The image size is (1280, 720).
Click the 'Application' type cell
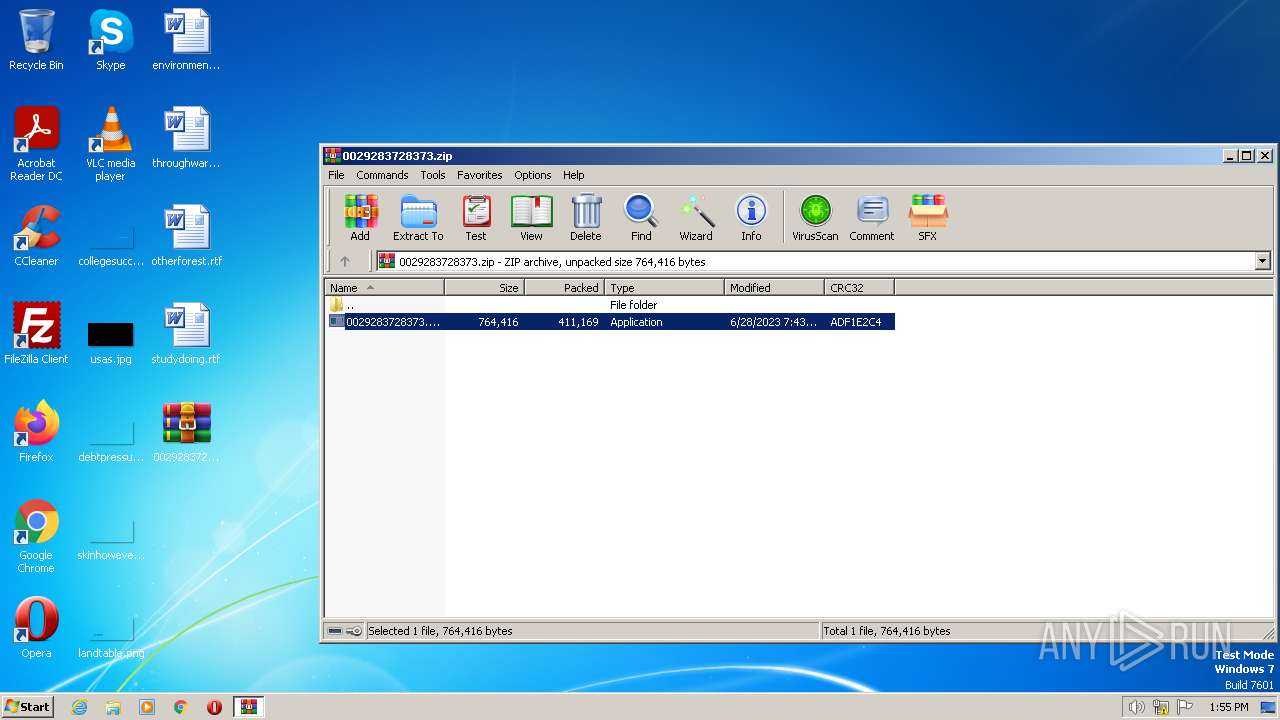(636, 322)
